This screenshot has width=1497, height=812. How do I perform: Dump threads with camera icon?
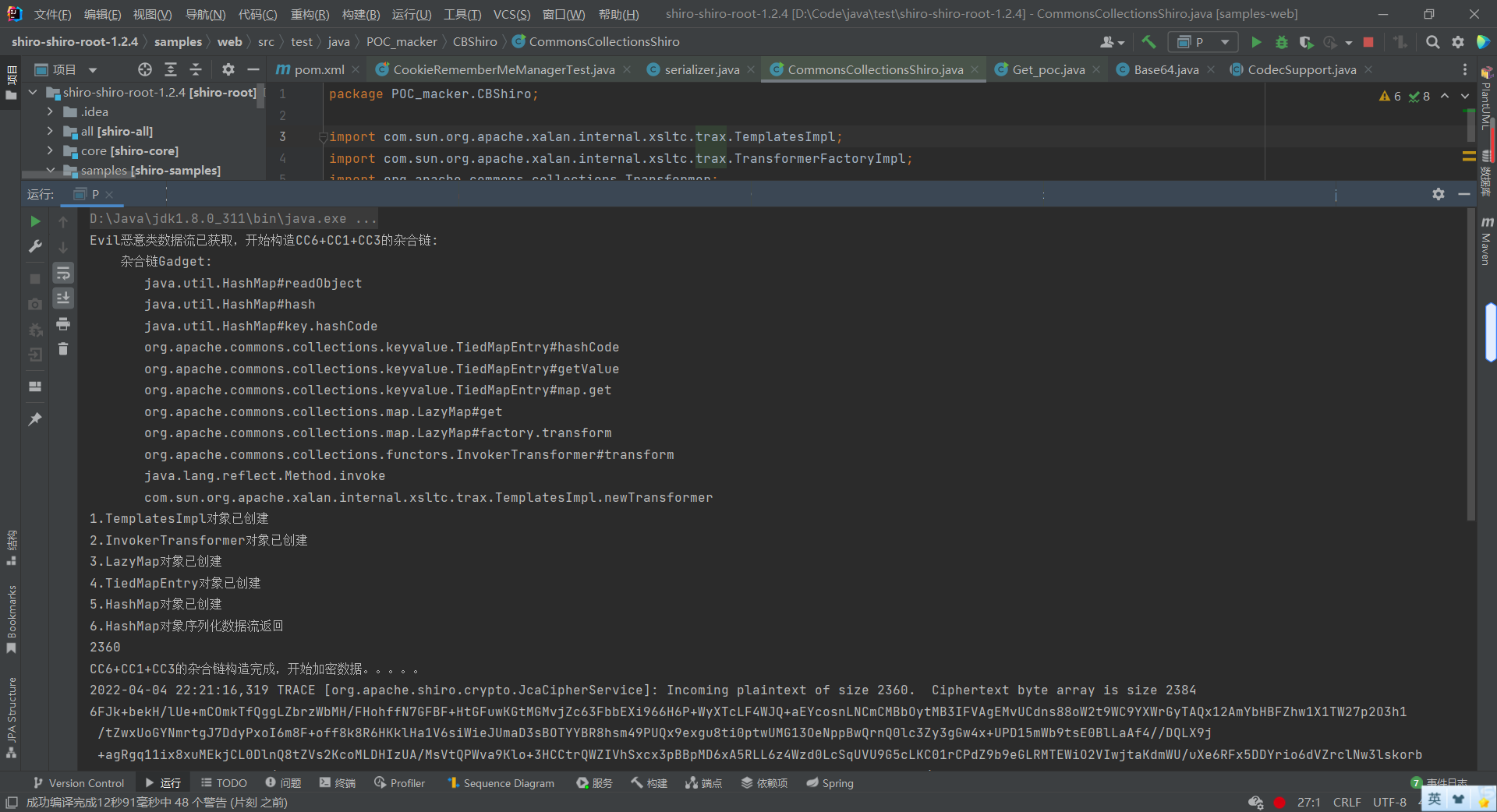(35, 304)
